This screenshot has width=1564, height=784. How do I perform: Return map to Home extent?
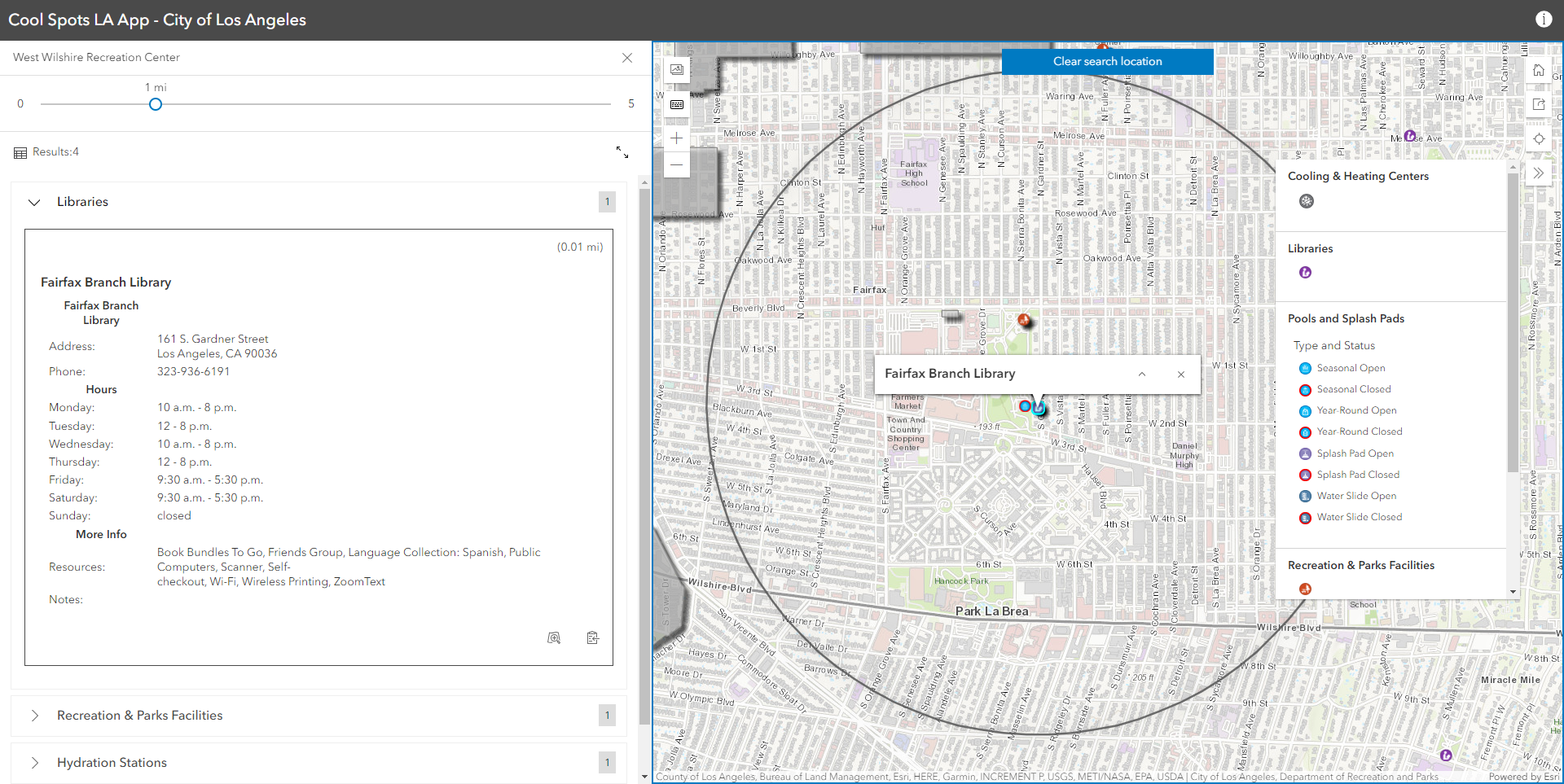coord(1538,70)
